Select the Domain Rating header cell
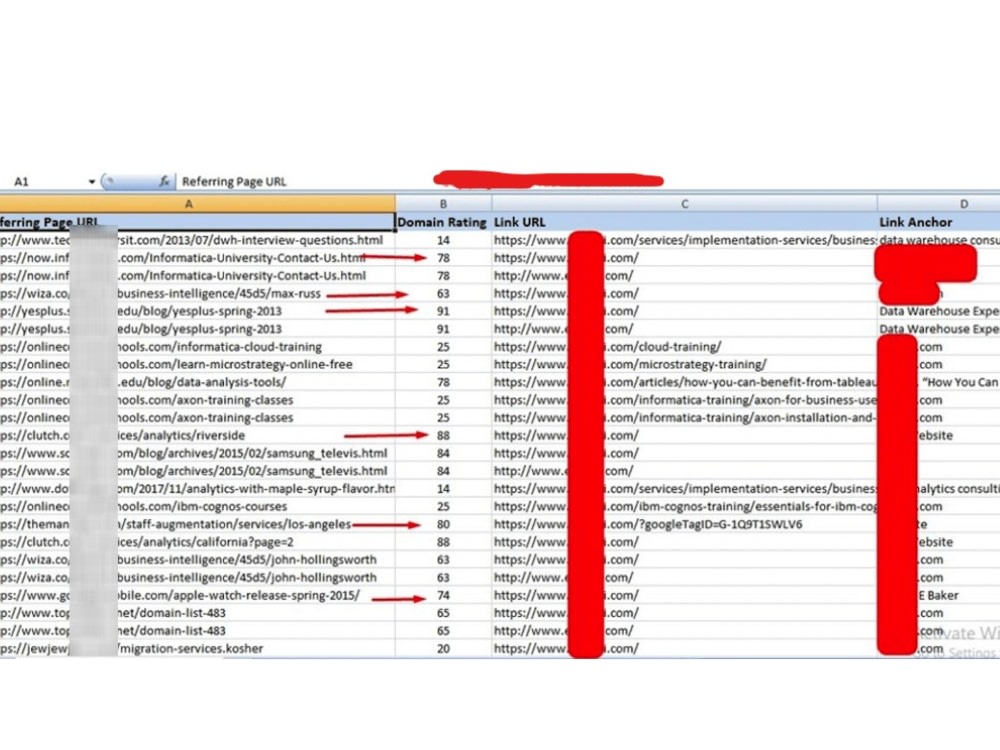The width and height of the screenshot is (1000, 750). pos(443,222)
